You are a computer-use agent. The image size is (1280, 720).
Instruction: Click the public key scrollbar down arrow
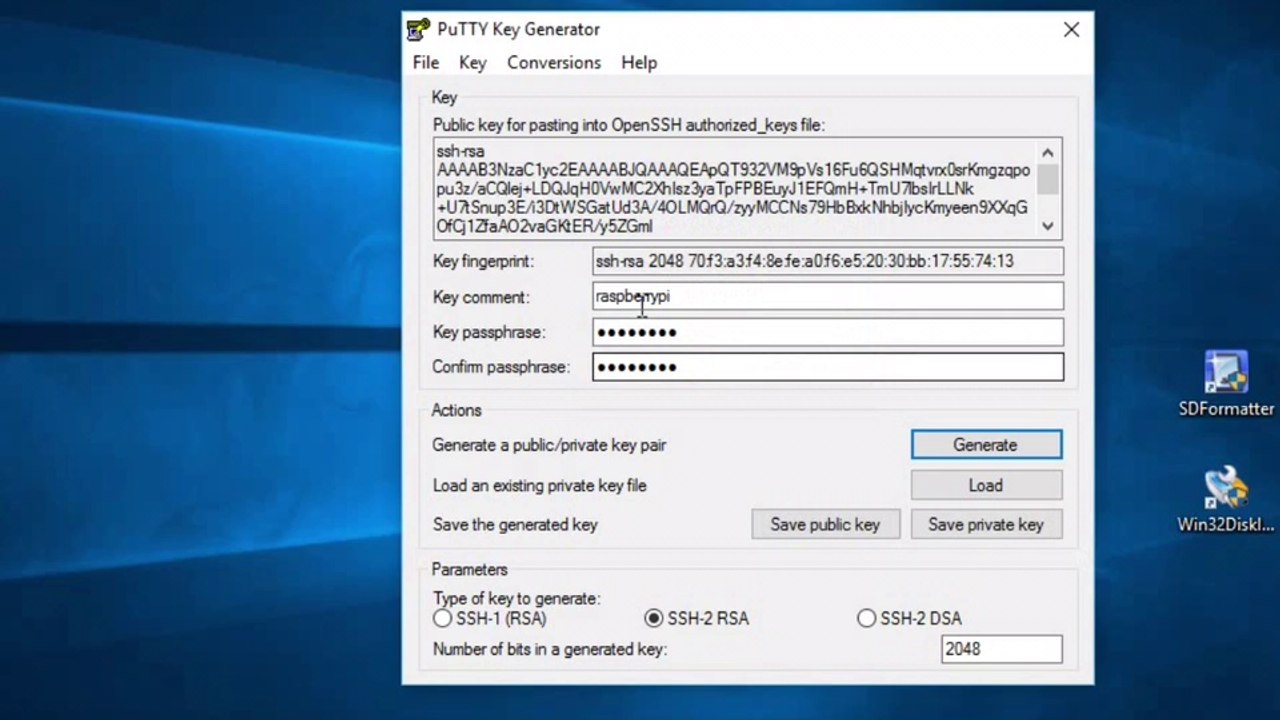tap(1047, 225)
